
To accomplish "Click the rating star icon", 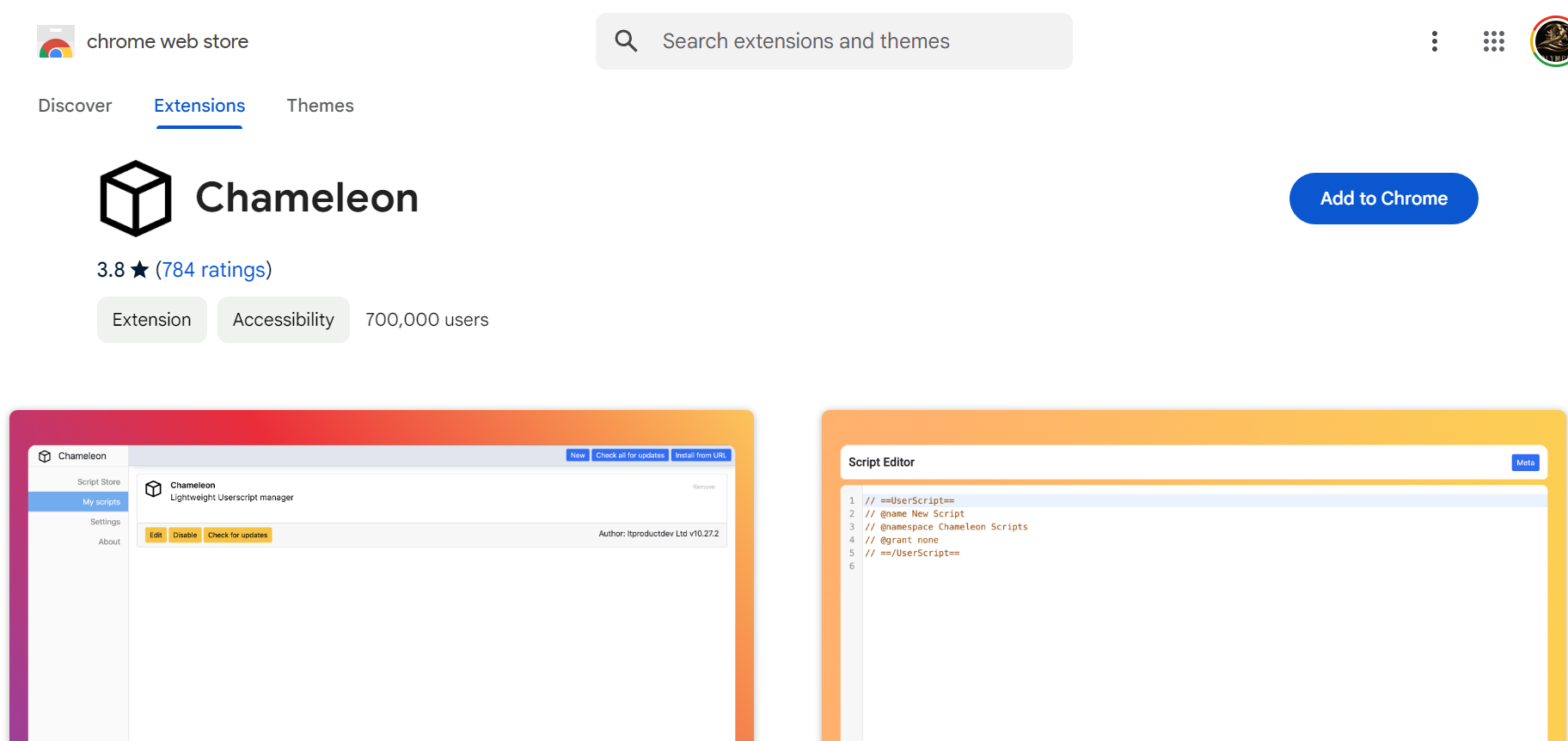I will pyautogui.click(x=140, y=270).
